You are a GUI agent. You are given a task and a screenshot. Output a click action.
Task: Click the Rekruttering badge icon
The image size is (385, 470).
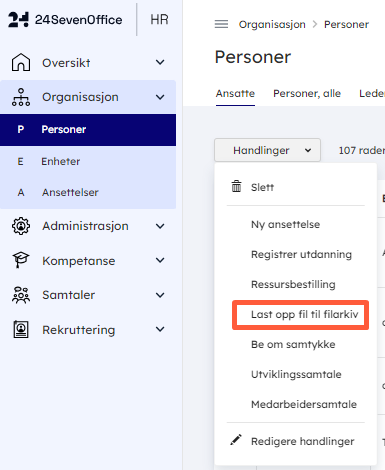21,330
